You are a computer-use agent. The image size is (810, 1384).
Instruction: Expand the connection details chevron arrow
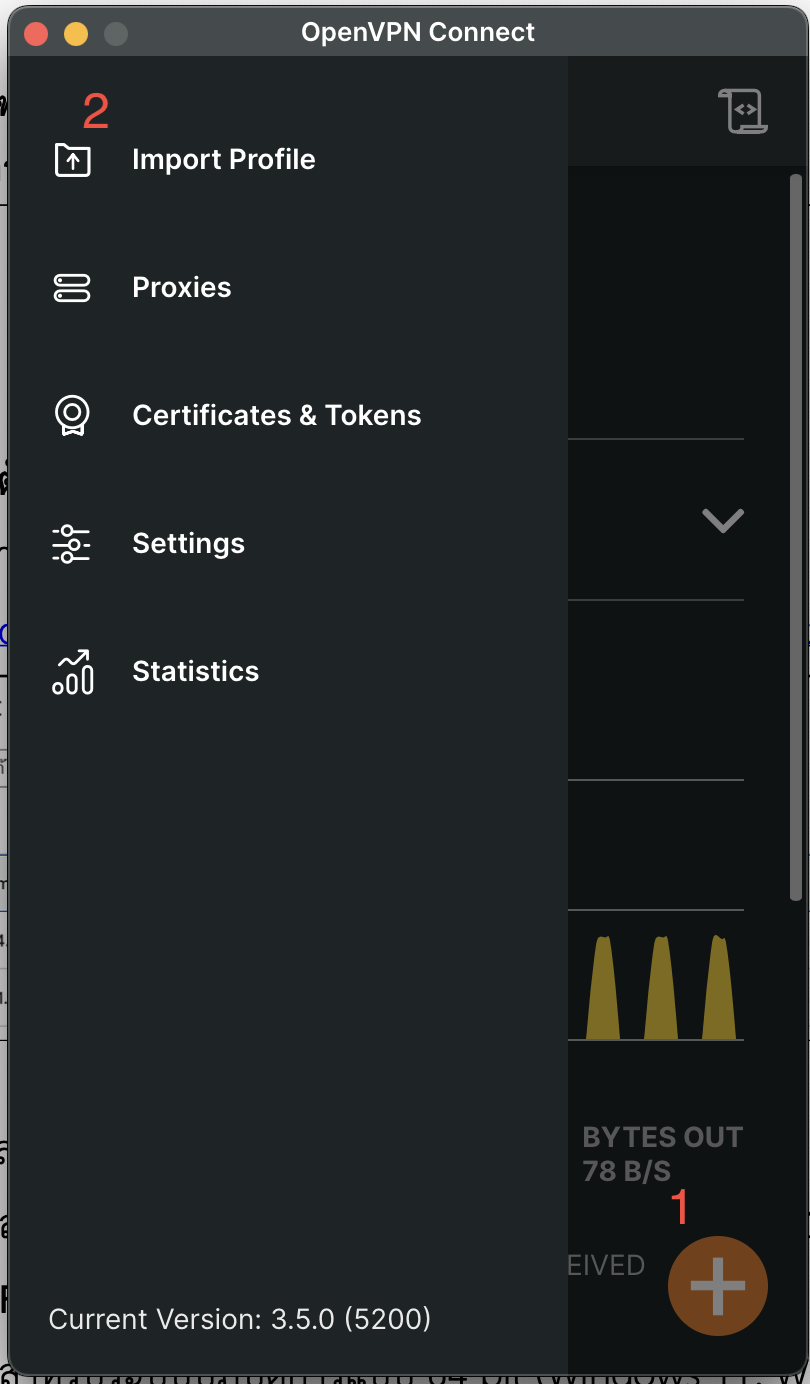click(722, 520)
